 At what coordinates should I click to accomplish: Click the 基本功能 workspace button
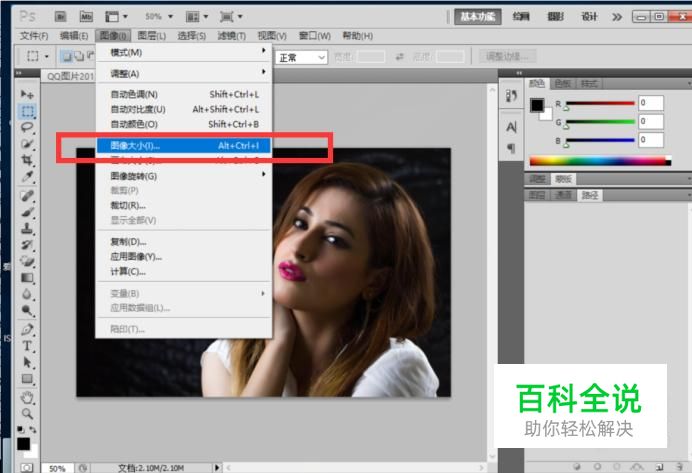478,16
